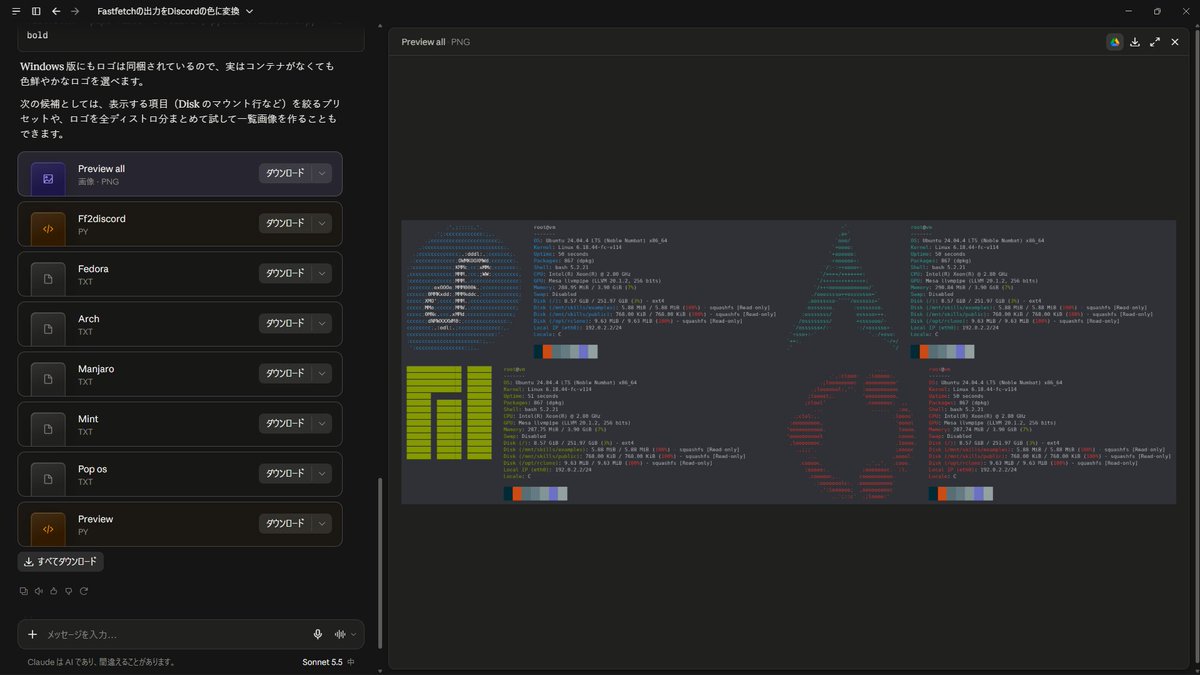Open voice mode options chevron
Viewport: 1200px width, 675px height.
click(353, 634)
